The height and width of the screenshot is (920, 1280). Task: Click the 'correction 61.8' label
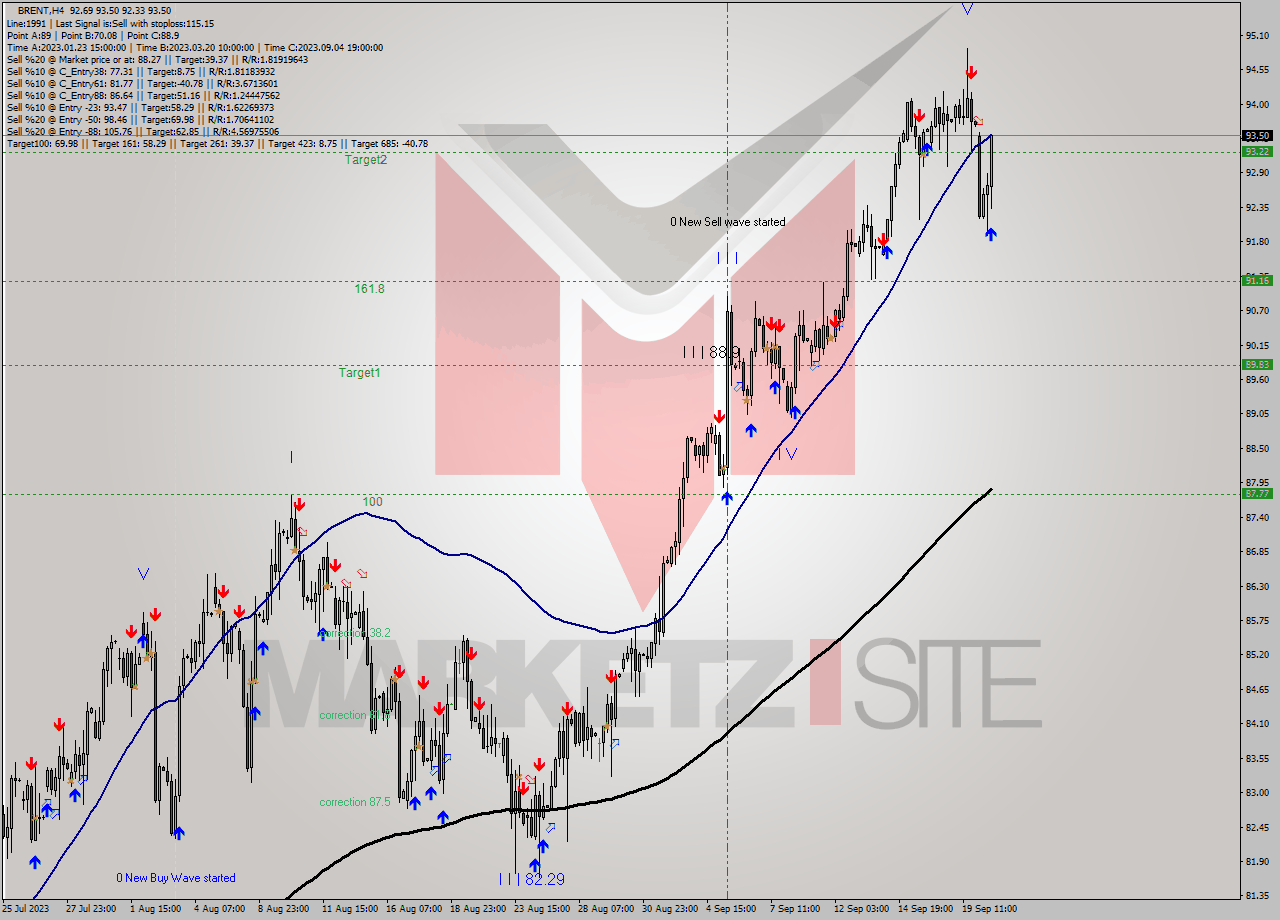tap(355, 715)
